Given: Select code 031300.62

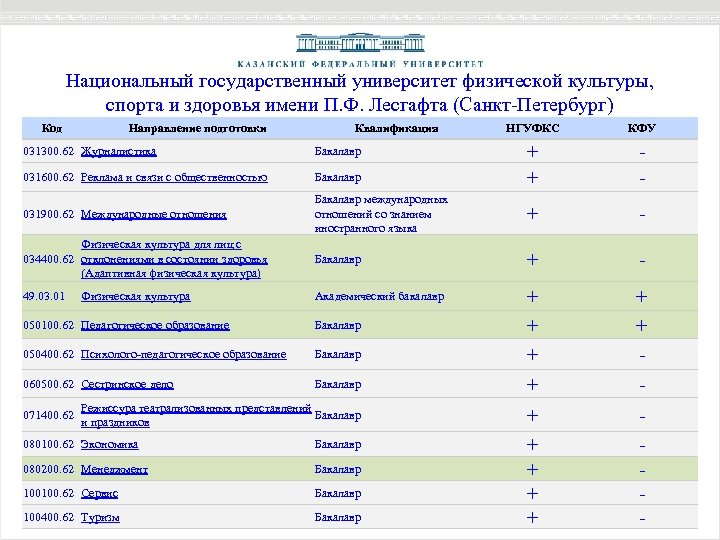Looking at the screenshot, I should 49,151.
